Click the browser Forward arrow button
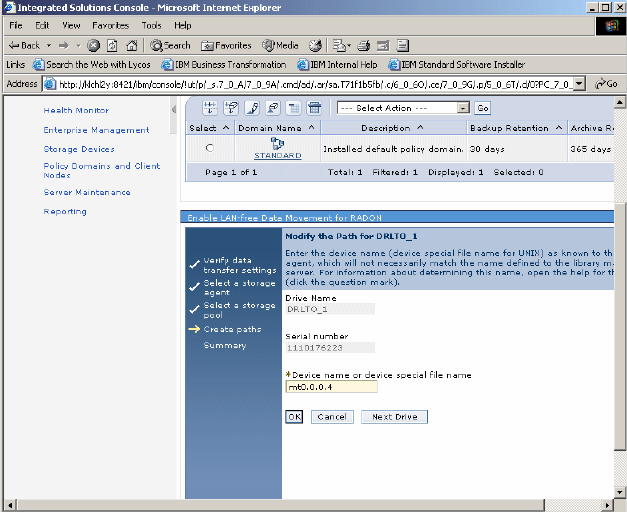 click(x=64, y=46)
